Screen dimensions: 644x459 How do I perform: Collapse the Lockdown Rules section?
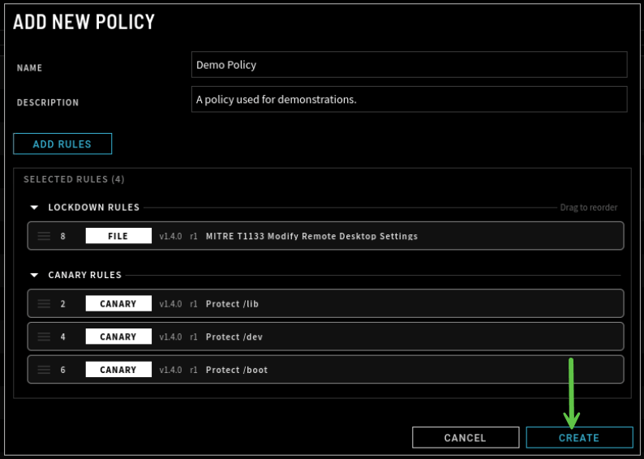(34, 207)
